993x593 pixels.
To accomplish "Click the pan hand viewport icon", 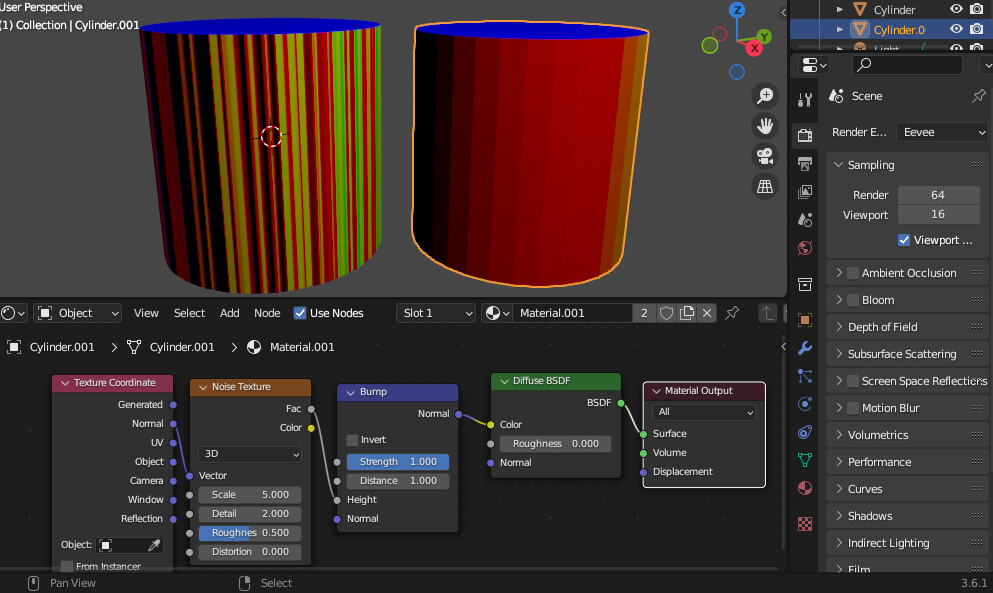I will click(765, 125).
